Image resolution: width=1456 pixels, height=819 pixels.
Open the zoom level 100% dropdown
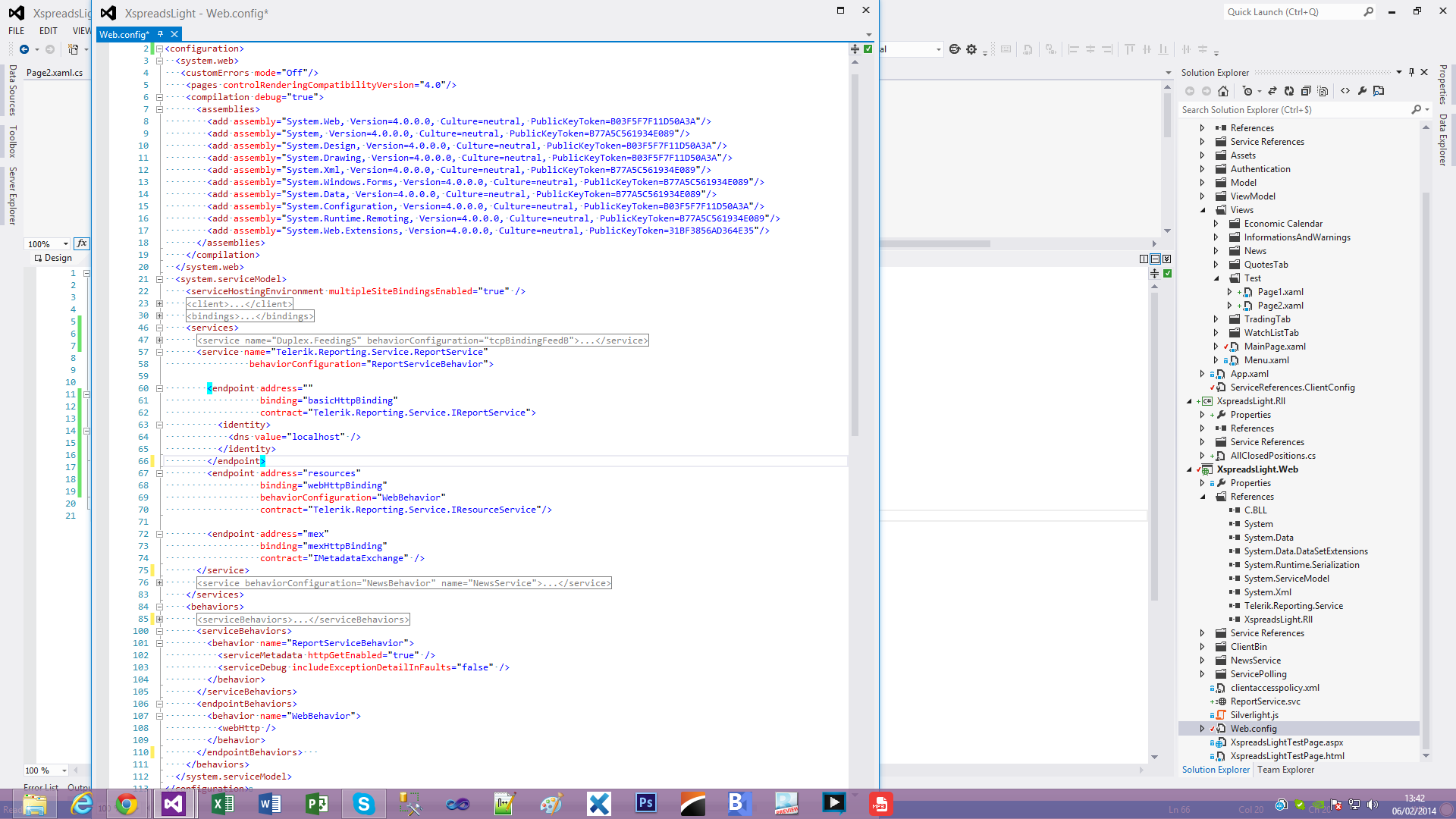pos(66,243)
